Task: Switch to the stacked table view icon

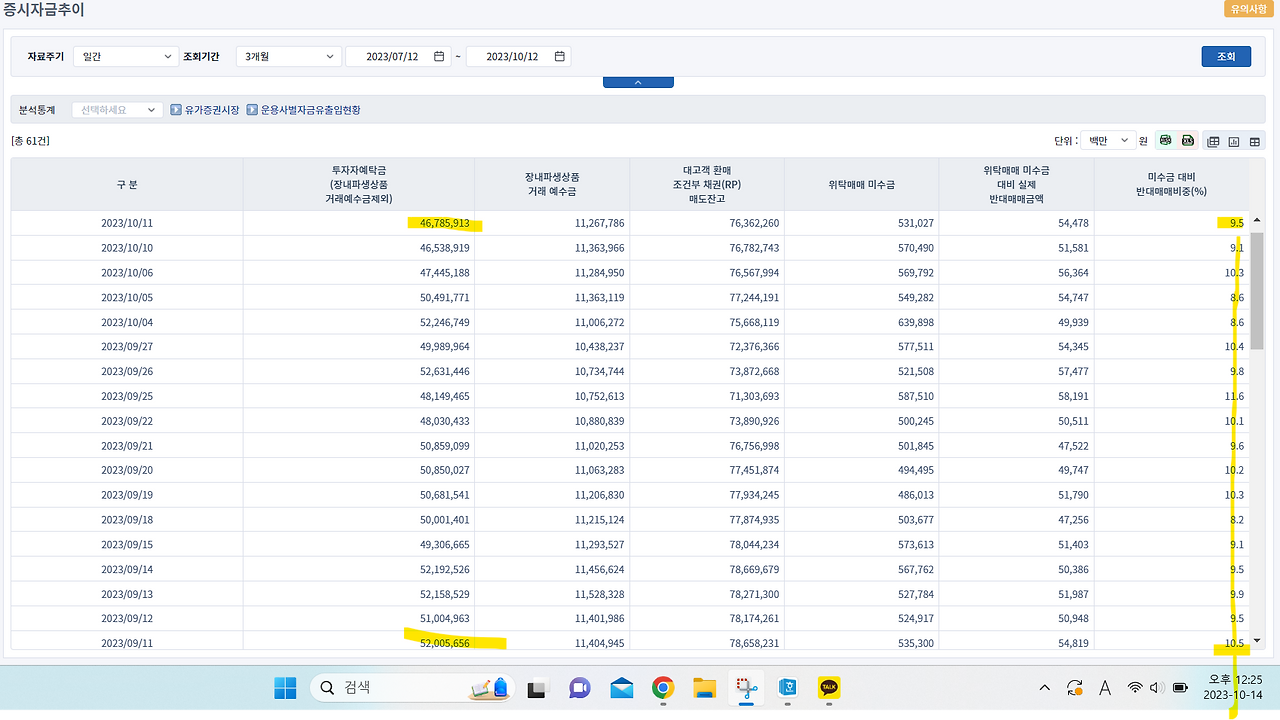Action: pyautogui.click(x=1214, y=141)
